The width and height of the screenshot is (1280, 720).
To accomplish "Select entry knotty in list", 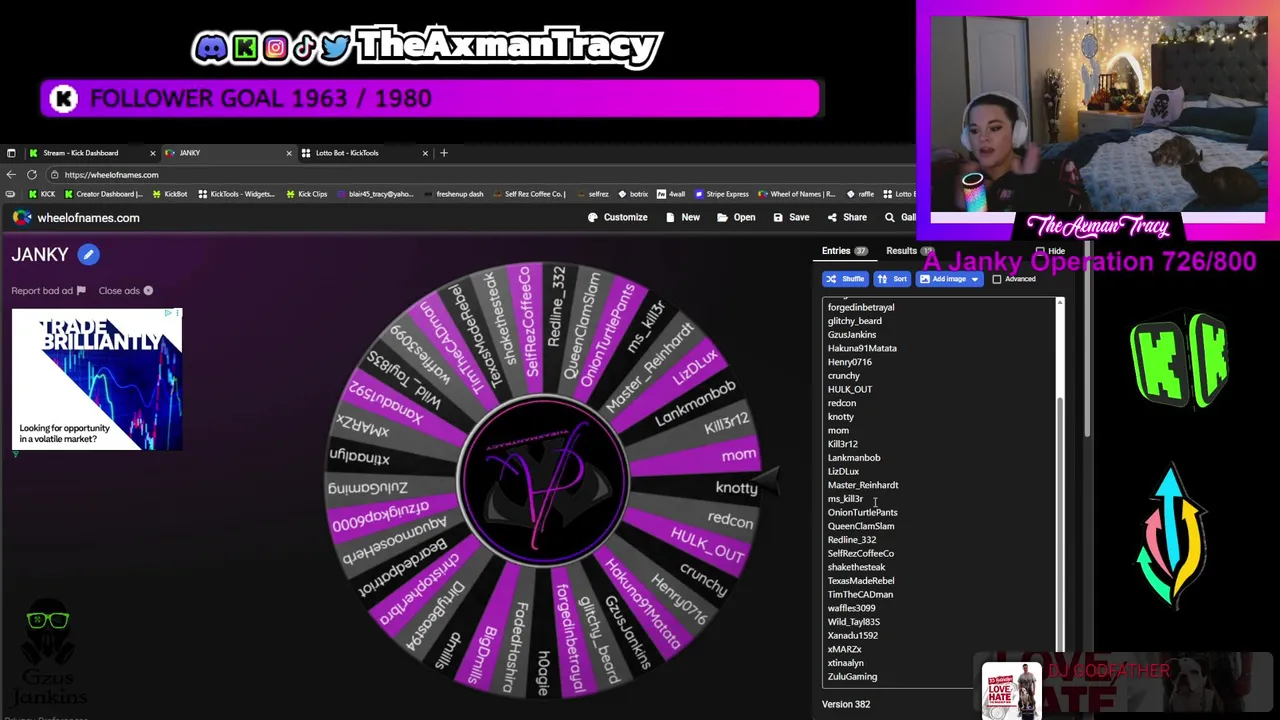I will coord(841,416).
